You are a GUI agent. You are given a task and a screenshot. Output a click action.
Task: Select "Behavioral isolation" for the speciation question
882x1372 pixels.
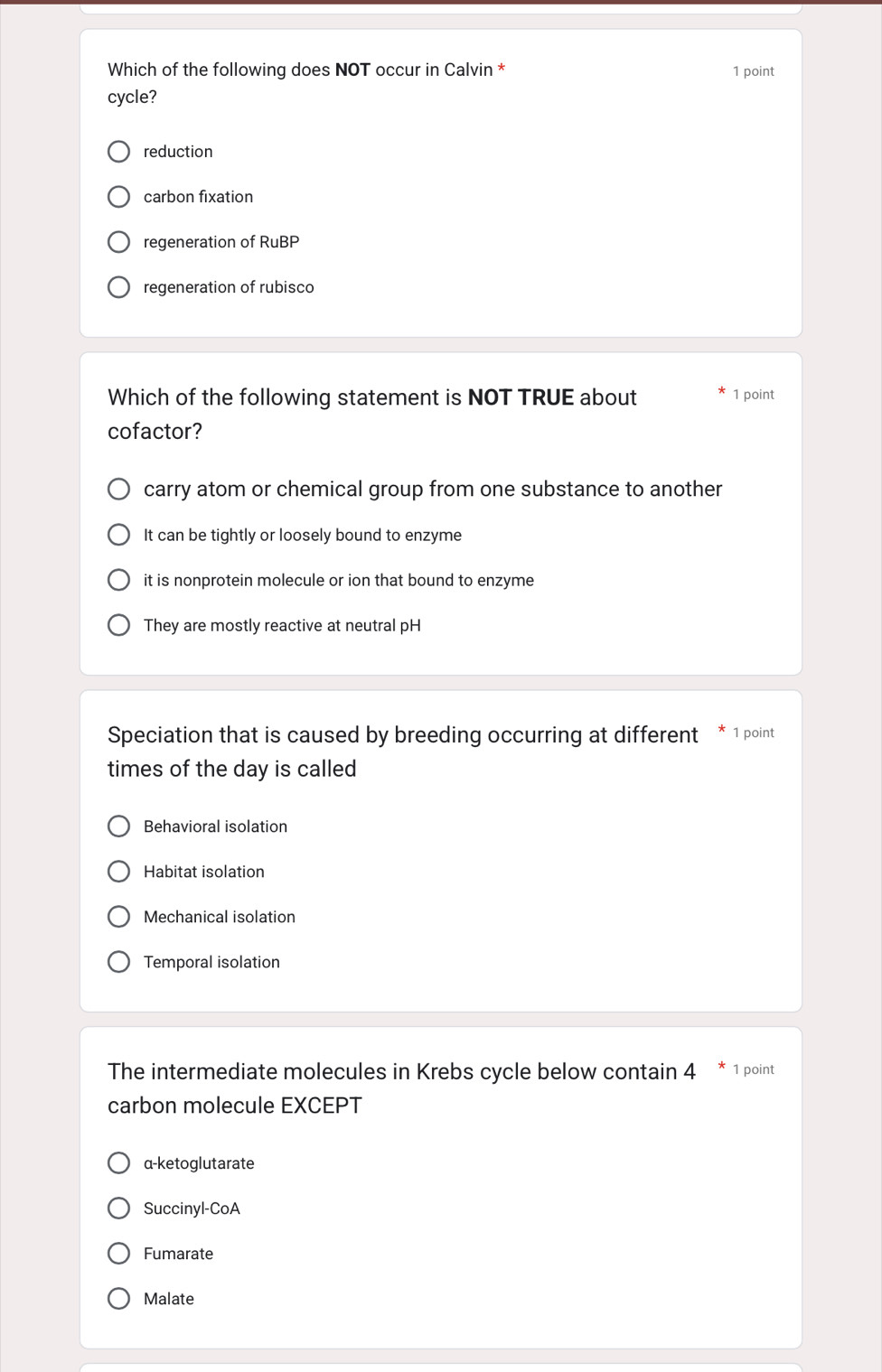coord(118,826)
